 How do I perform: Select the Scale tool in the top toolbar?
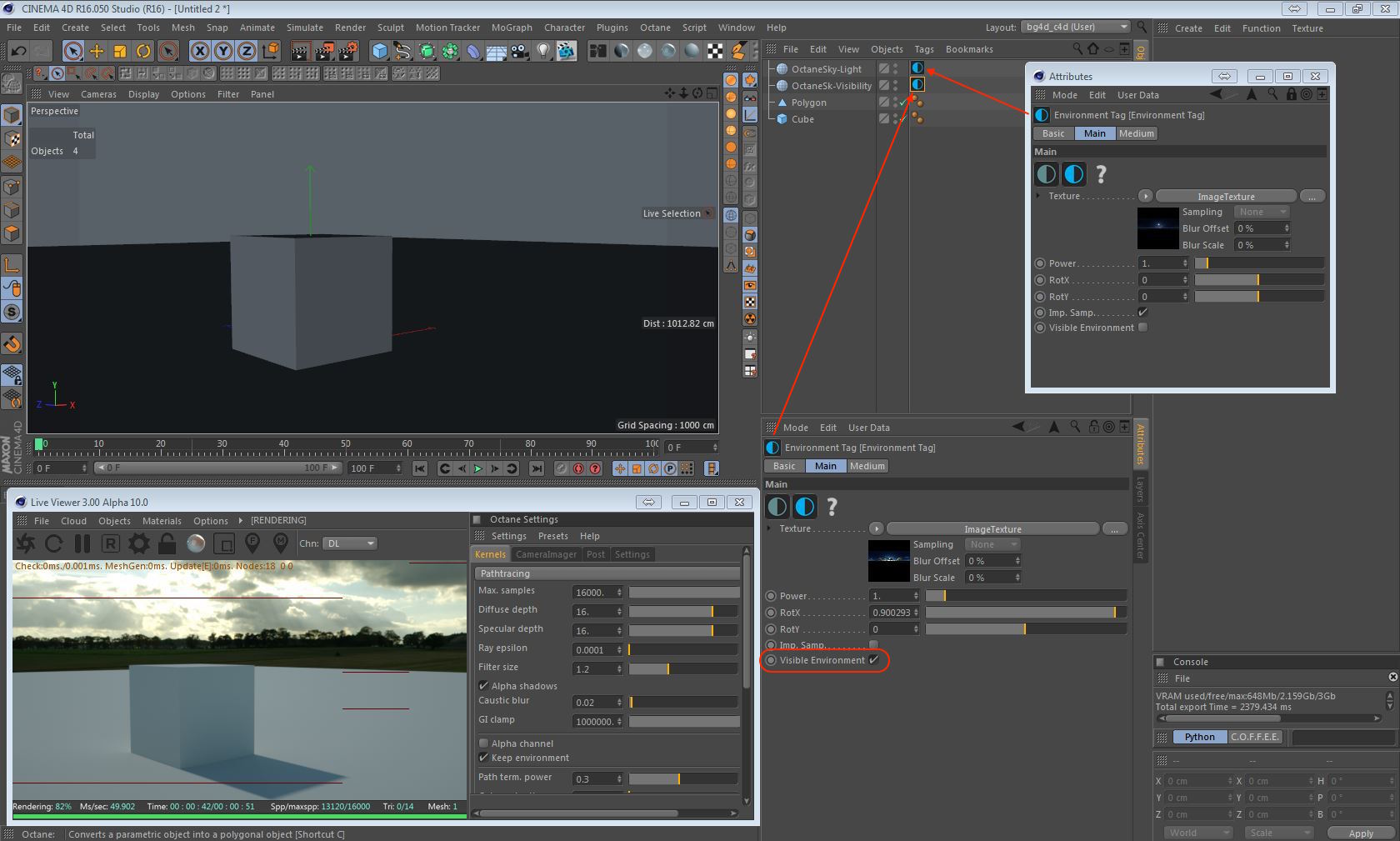[x=120, y=51]
